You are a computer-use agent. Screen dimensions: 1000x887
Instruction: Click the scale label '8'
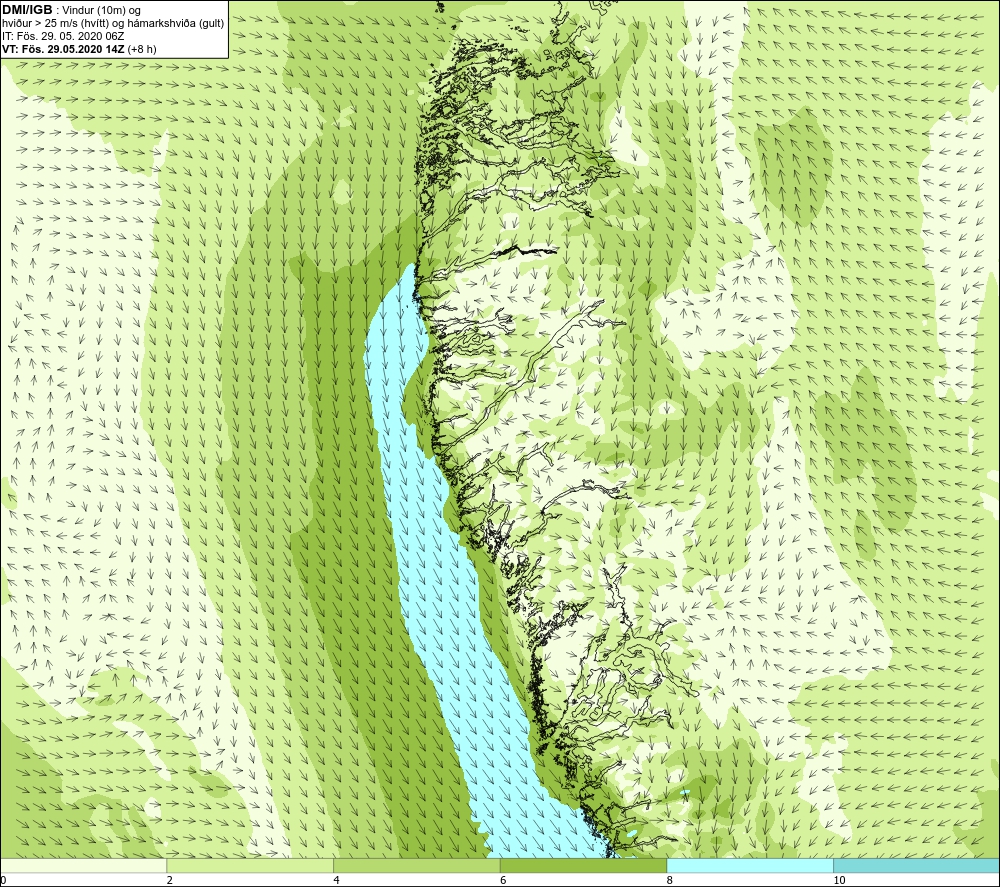(x=670, y=881)
